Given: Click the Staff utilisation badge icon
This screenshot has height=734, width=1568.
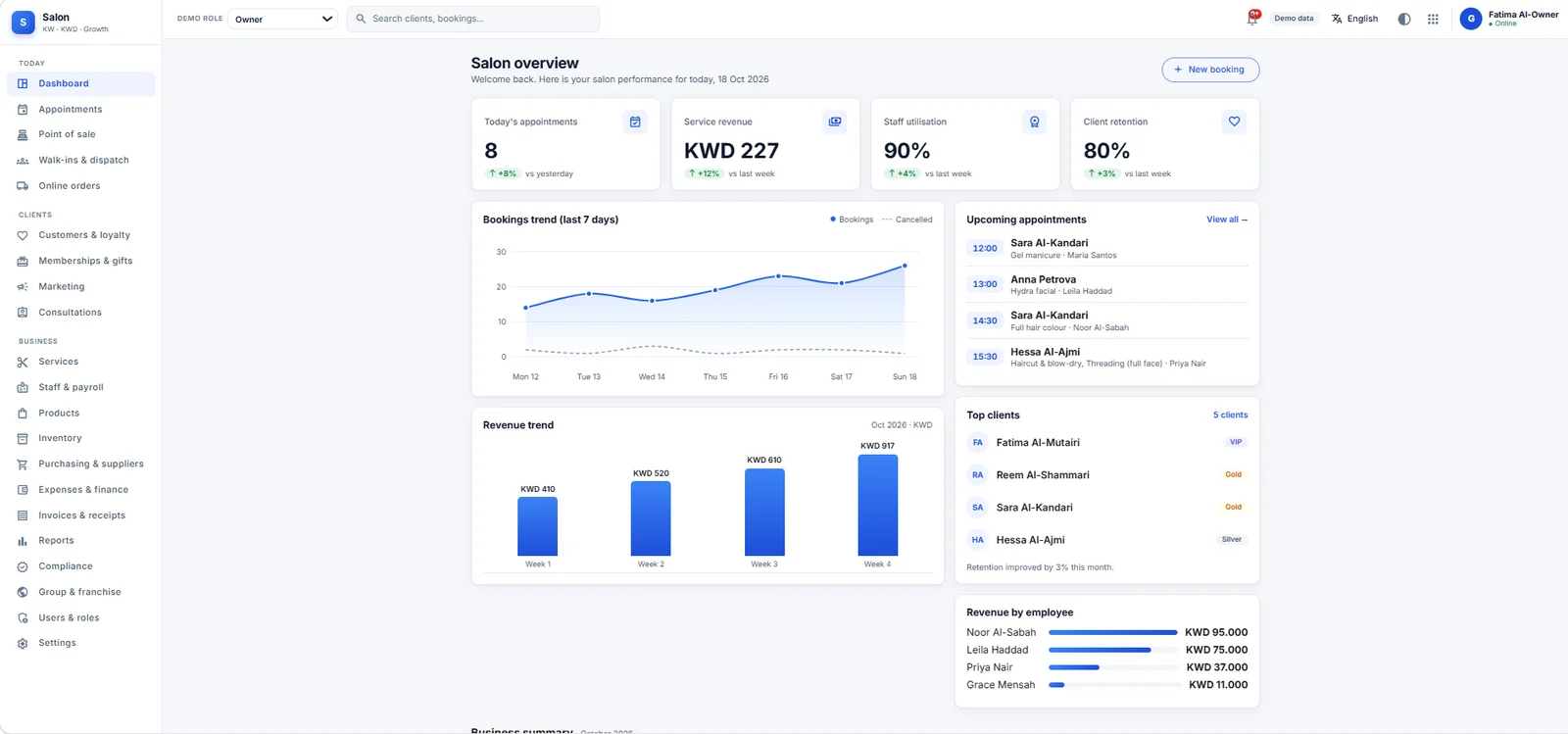Looking at the screenshot, I should (x=1035, y=122).
